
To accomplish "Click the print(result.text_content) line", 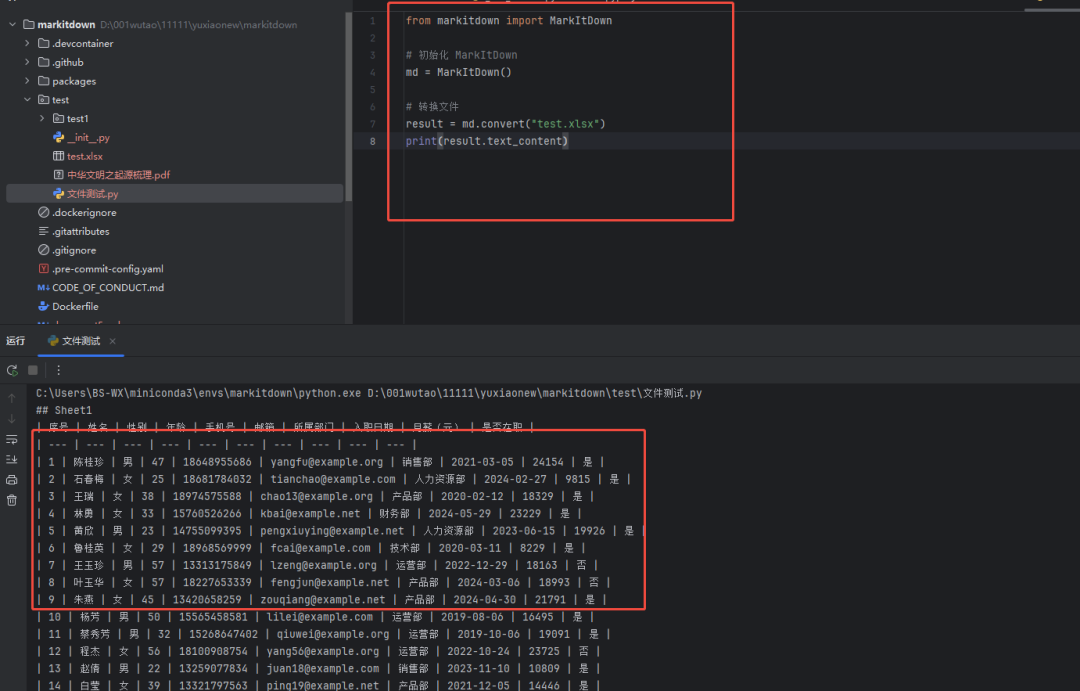I will pos(487,141).
